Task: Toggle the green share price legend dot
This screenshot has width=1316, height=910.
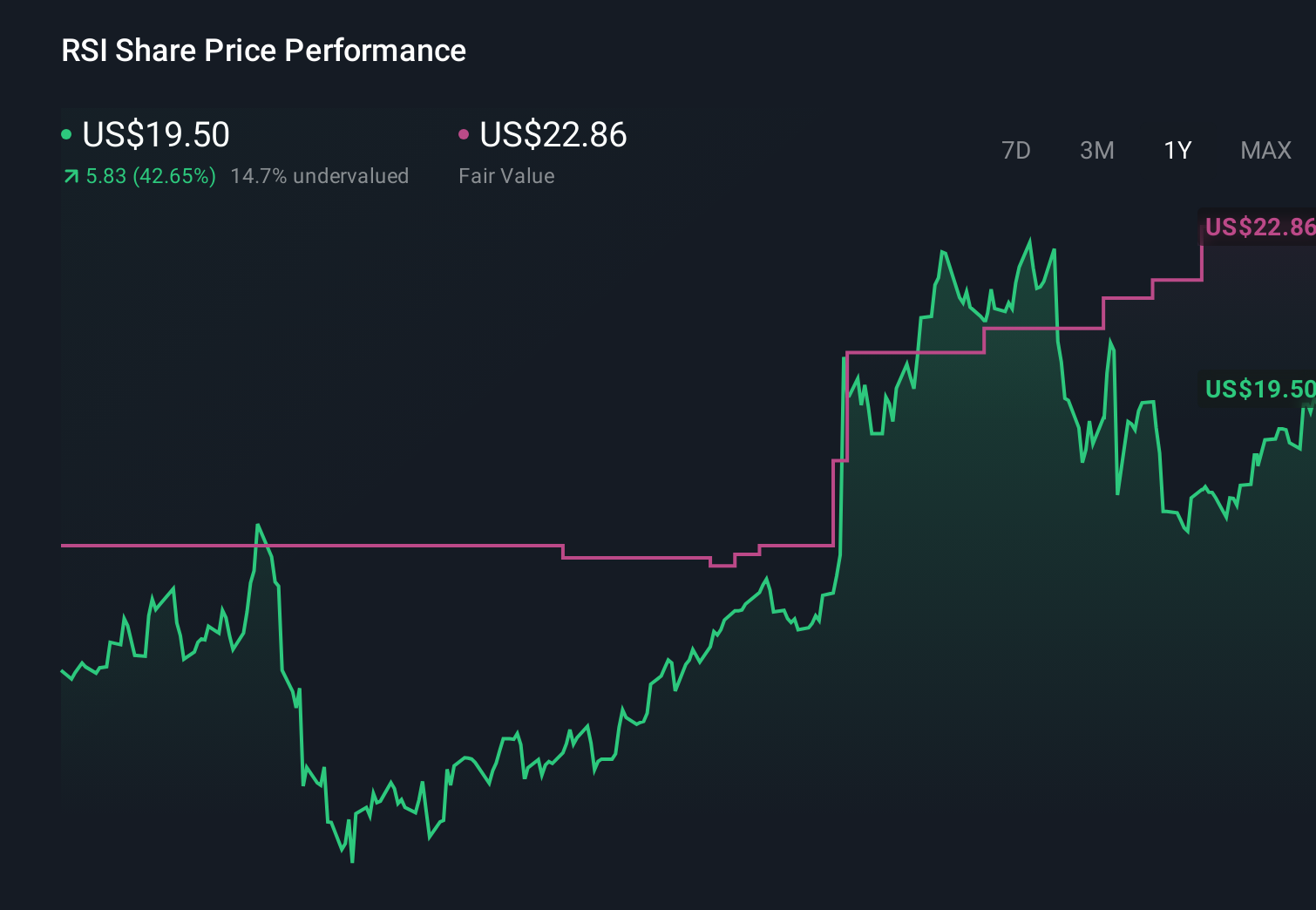Action: [66, 135]
